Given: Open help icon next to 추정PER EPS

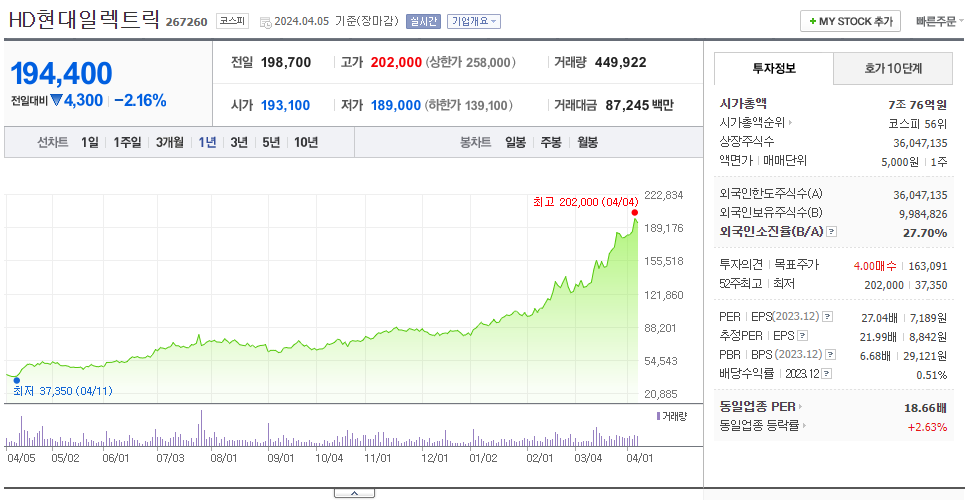Looking at the screenshot, I should (x=803, y=336).
